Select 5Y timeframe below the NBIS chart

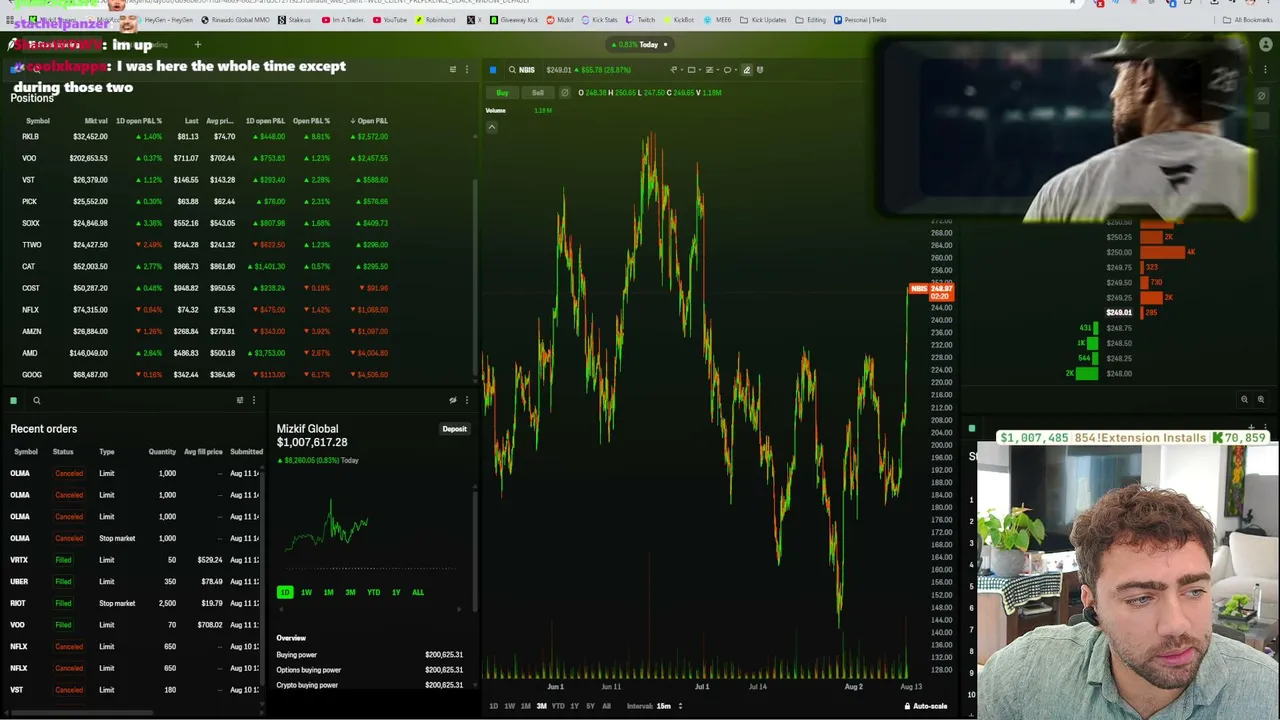(590, 706)
